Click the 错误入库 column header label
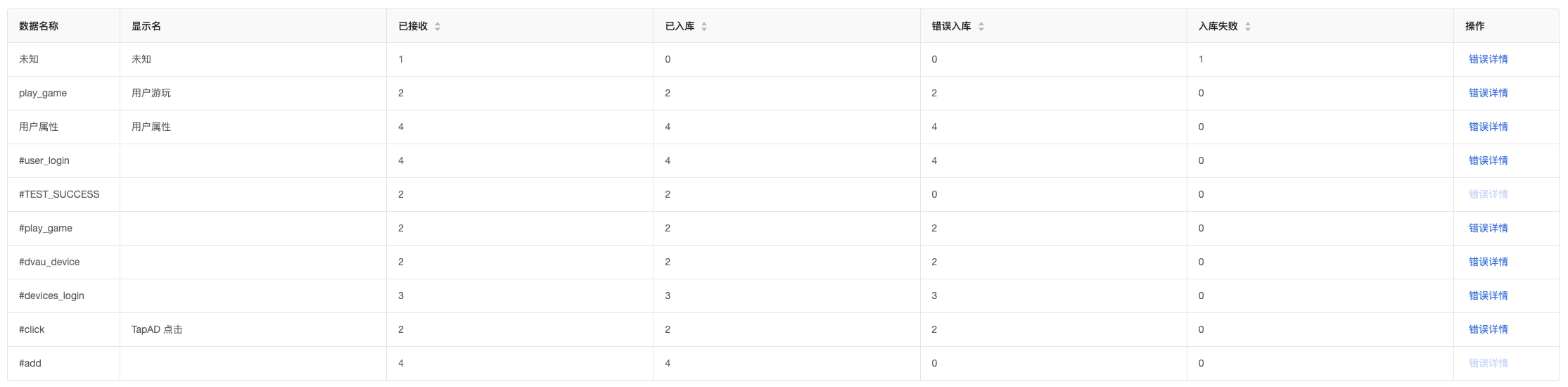The width and height of the screenshot is (1568, 387). click(x=951, y=26)
